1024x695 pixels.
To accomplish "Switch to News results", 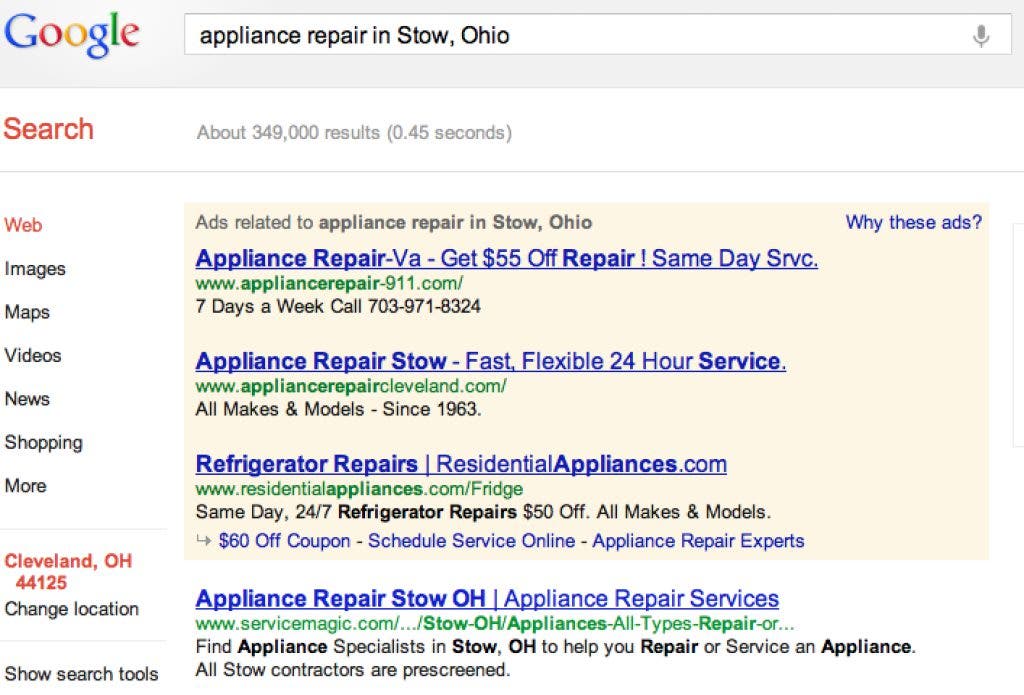I will point(27,398).
